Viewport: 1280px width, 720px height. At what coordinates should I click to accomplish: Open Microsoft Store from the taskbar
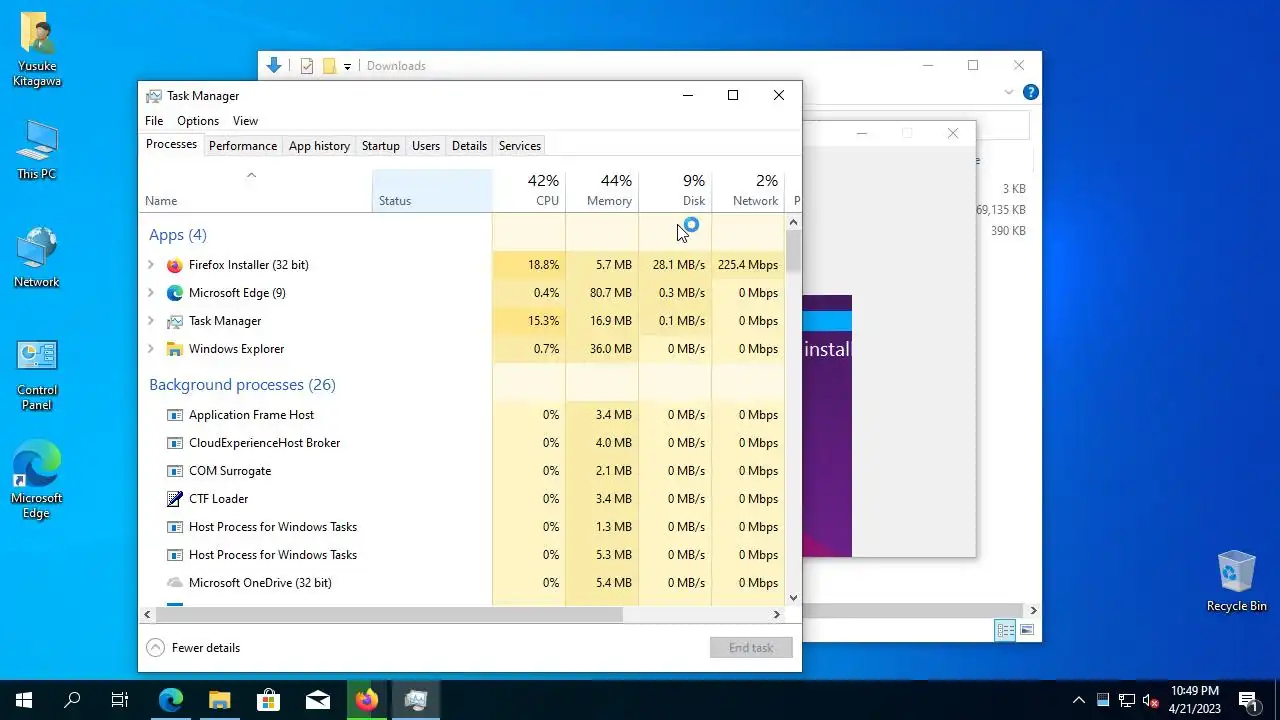pos(268,700)
